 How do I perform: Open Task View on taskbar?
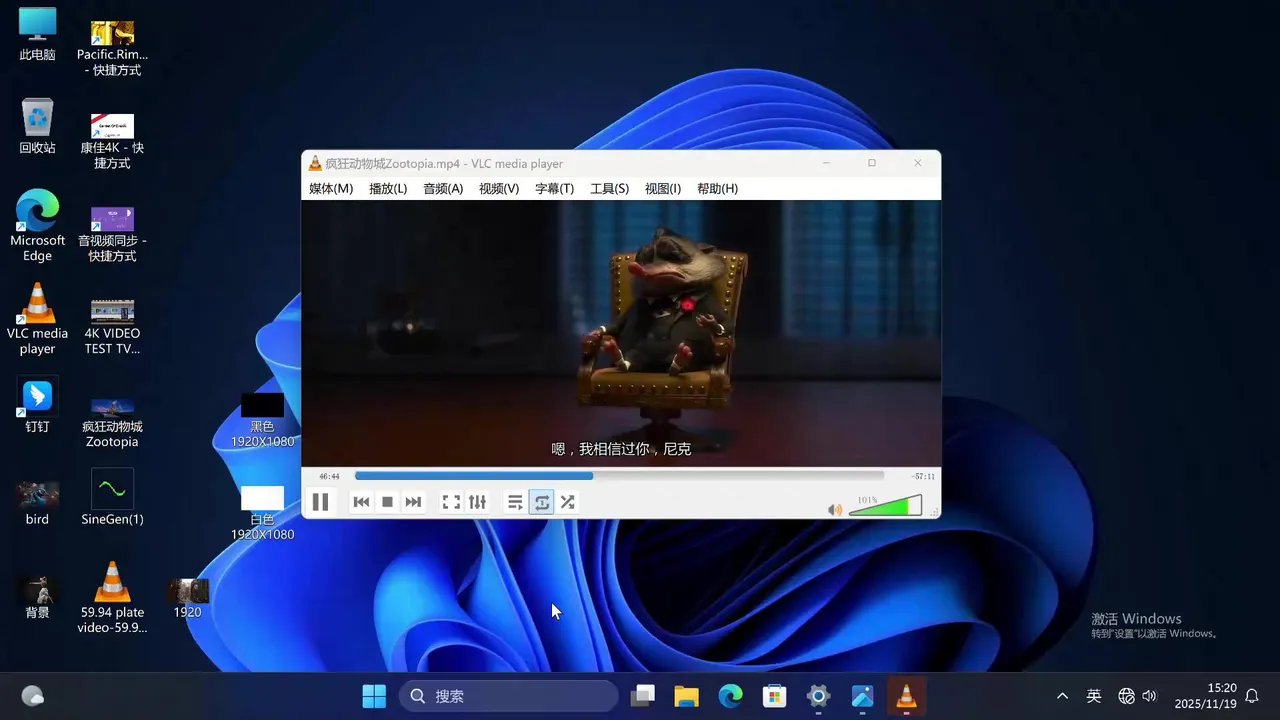pyautogui.click(x=643, y=696)
